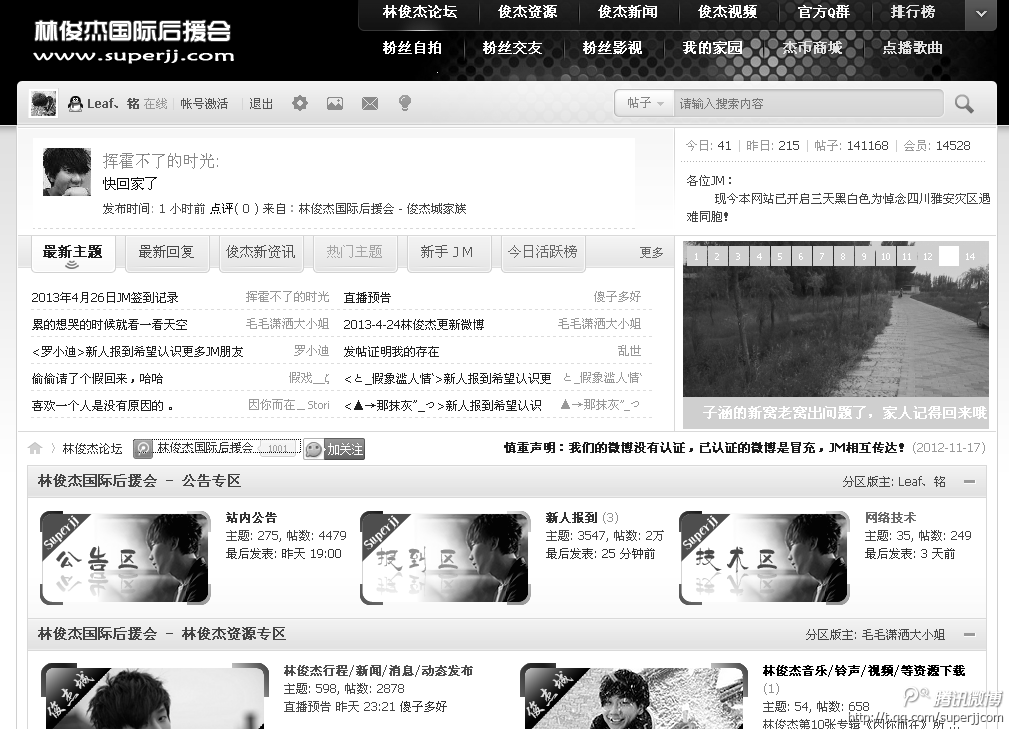Click the search magnifier icon
Viewport: 1009px width, 729px height.
point(963,104)
